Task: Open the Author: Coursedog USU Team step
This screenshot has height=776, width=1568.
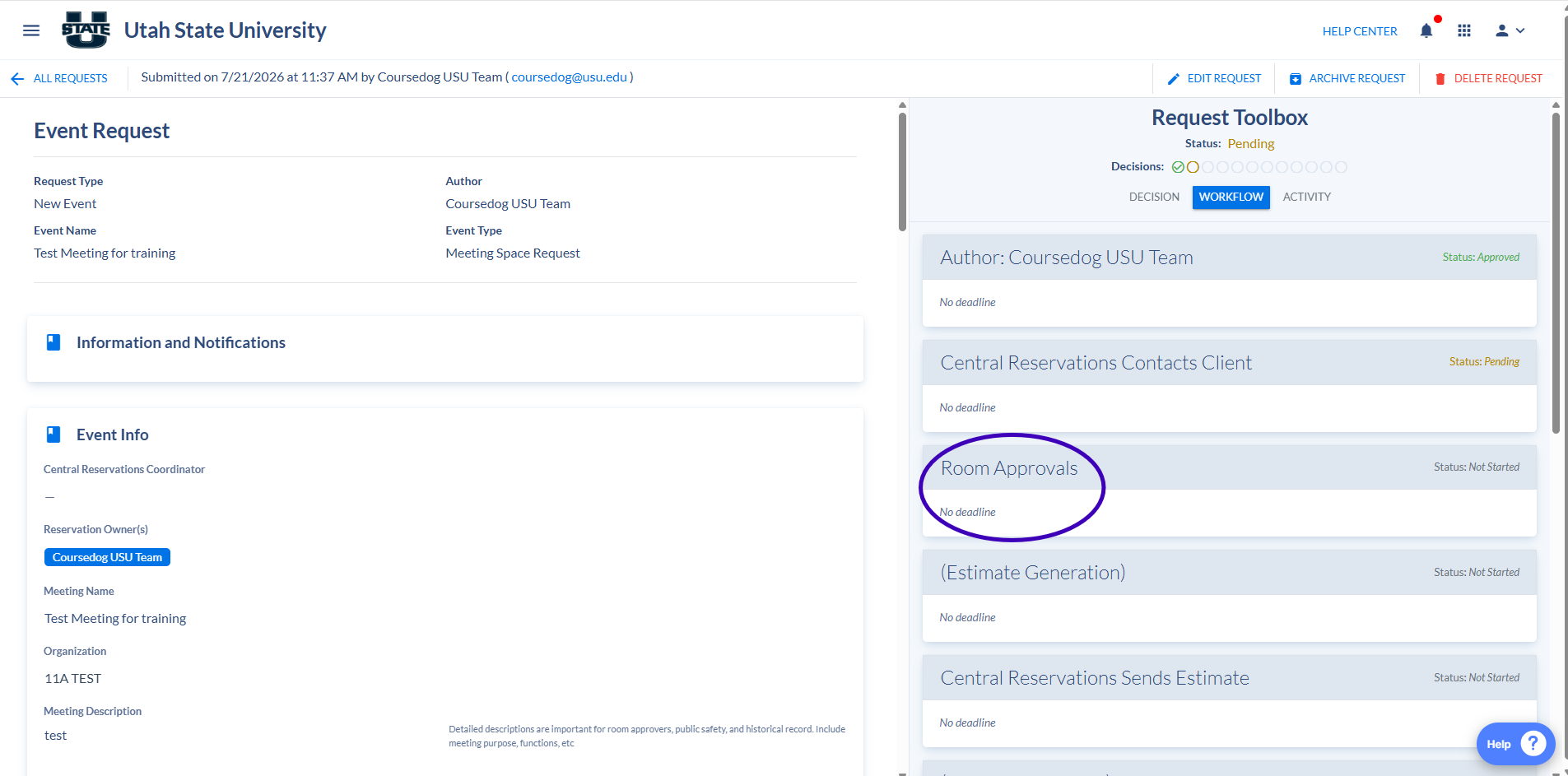Action: click(1229, 258)
